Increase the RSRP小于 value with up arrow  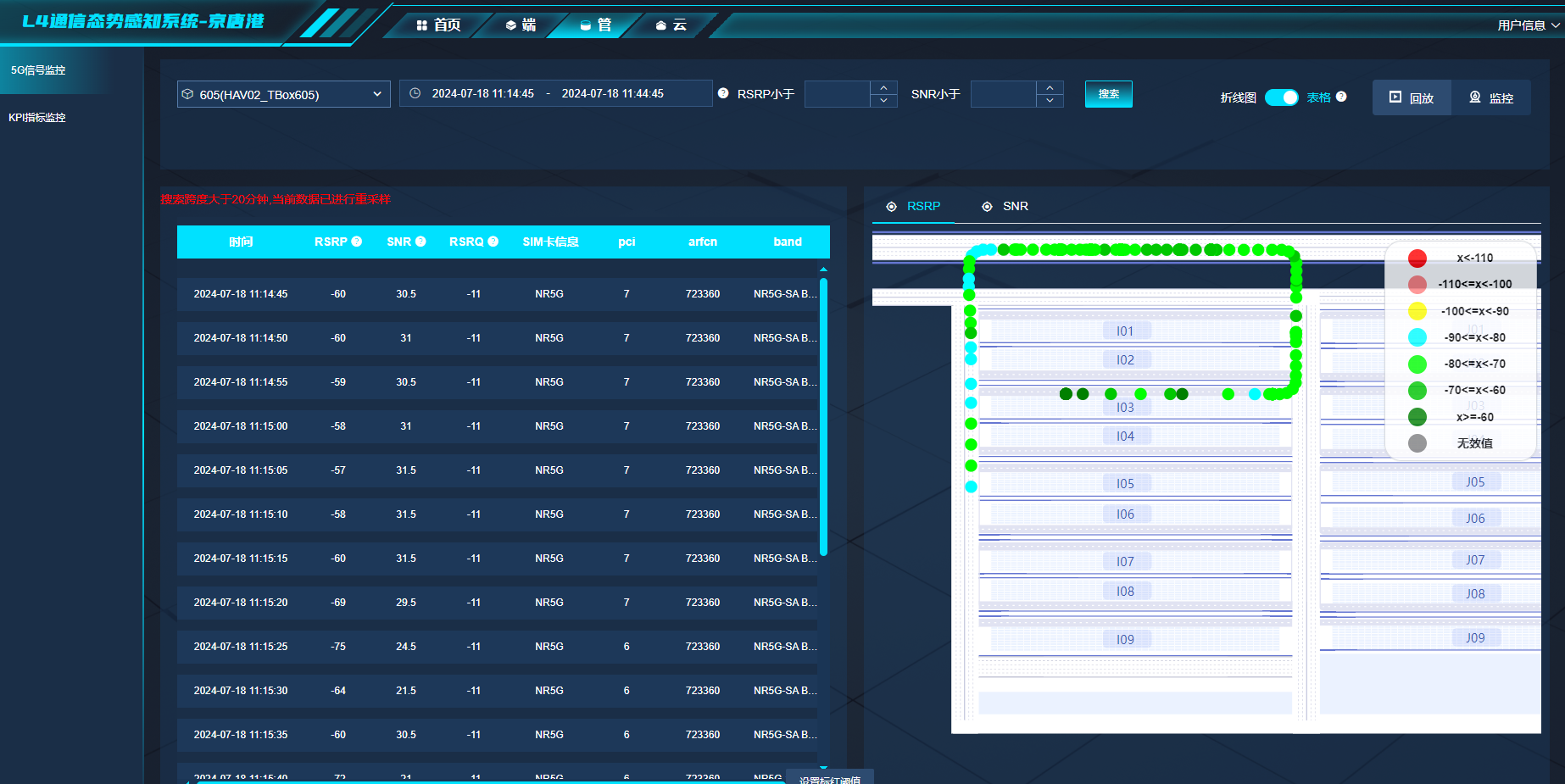[883, 87]
